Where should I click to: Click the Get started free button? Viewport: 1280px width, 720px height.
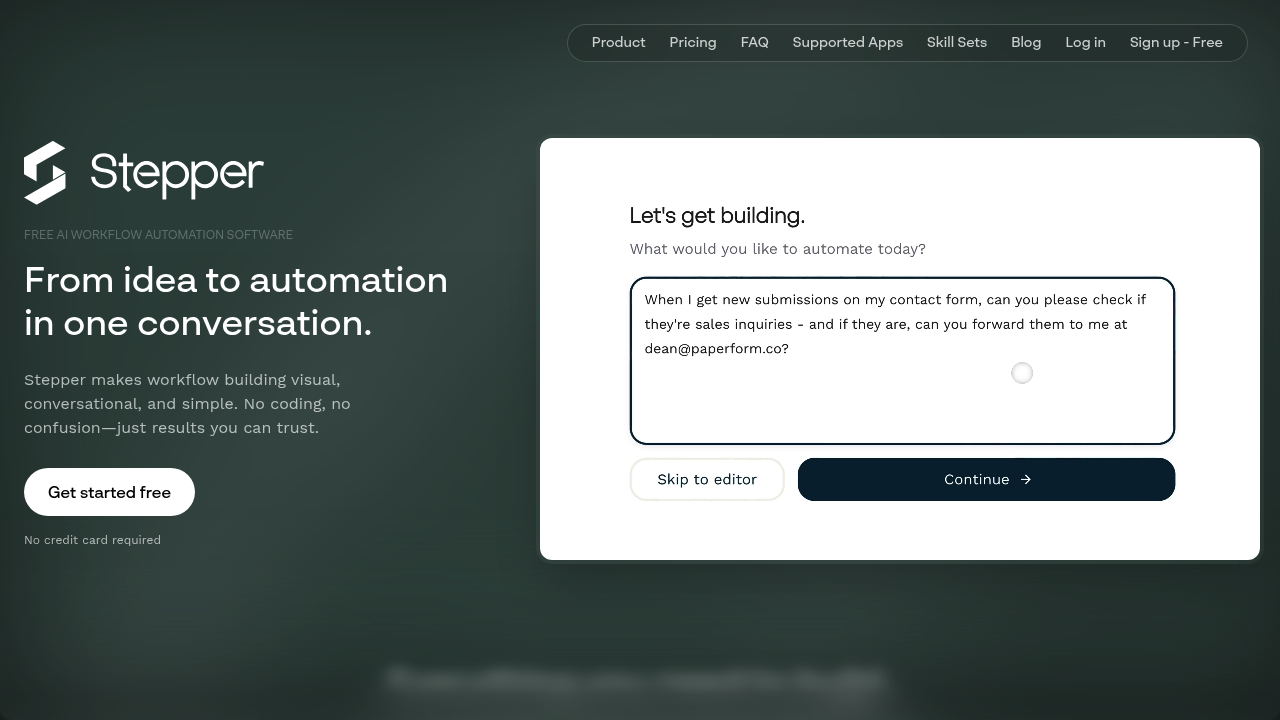(x=109, y=492)
